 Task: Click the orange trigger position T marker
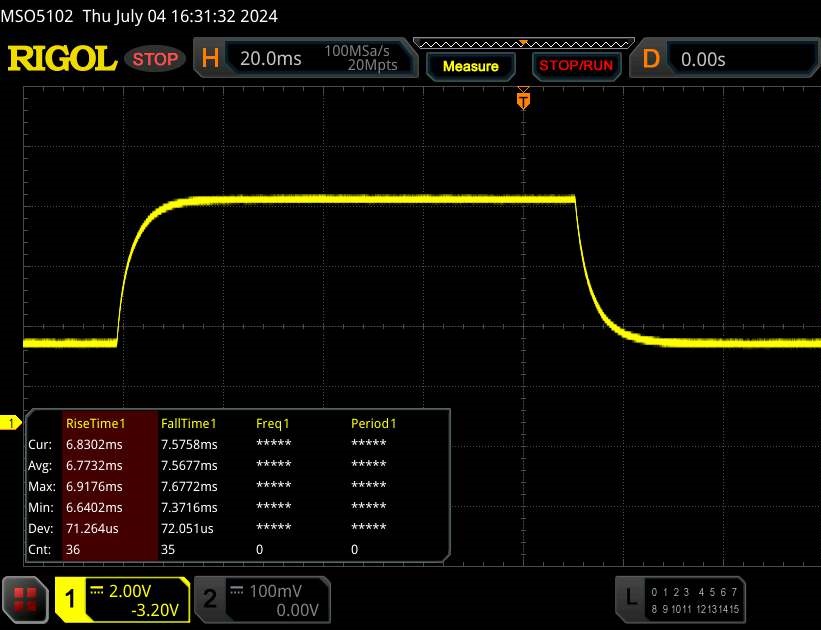[x=522, y=100]
